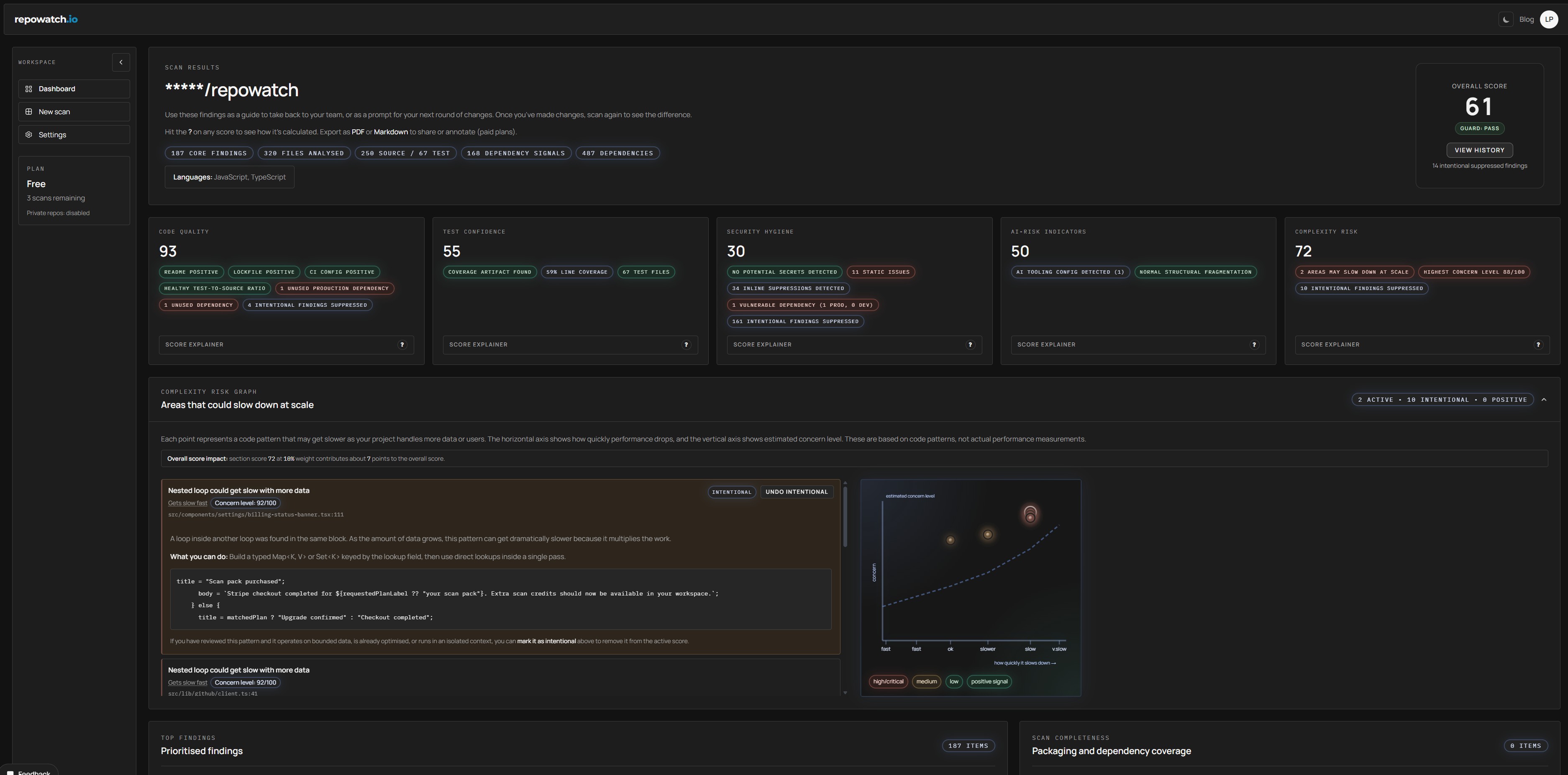
Task: Click the Languages: JavaScript, TypeScript box
Action: [229, 177]
